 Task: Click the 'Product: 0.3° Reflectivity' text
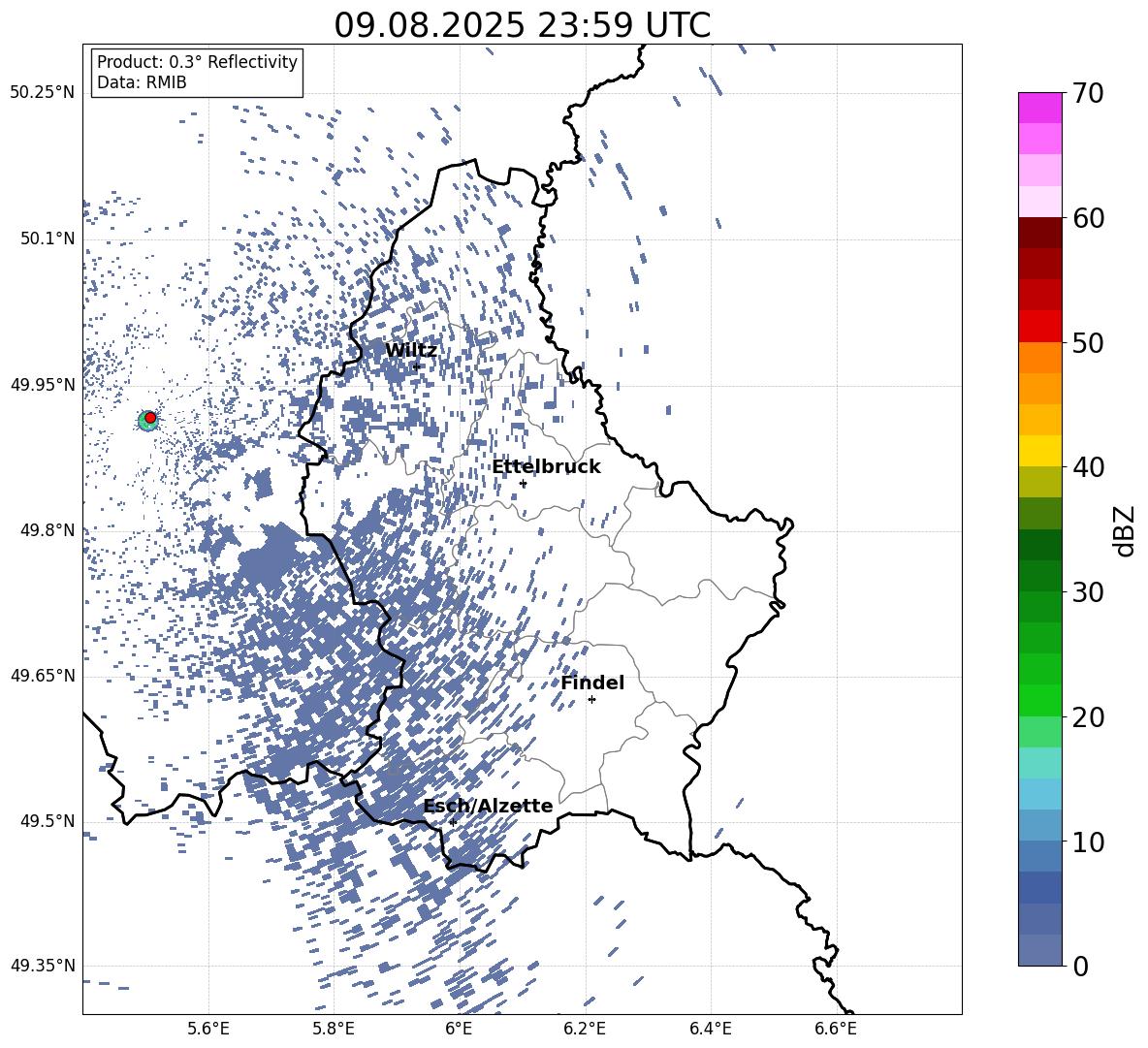pyautogui.click(x=197, y=62)
